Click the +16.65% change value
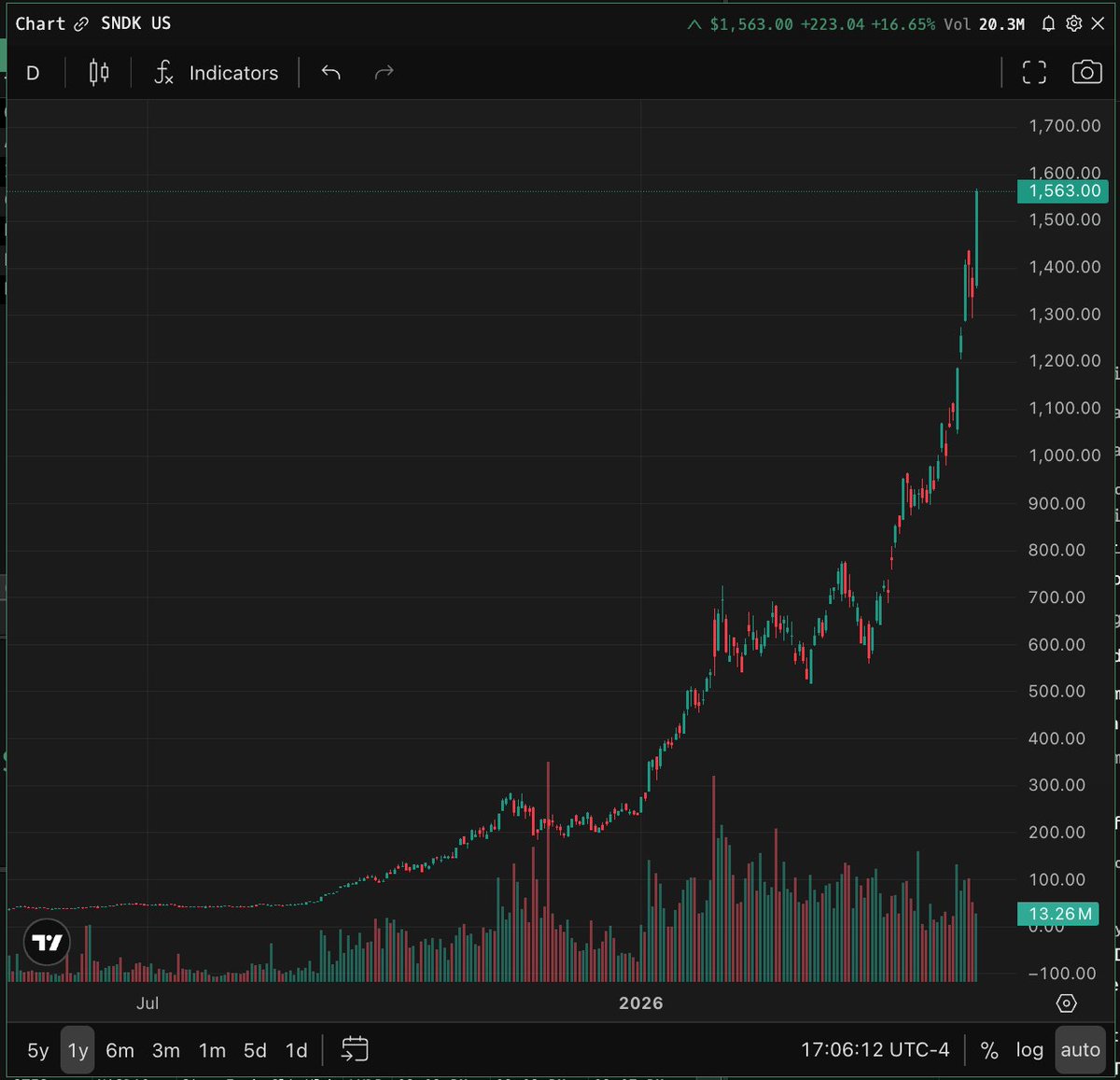 pyautogui.click(x=903, y=24)
